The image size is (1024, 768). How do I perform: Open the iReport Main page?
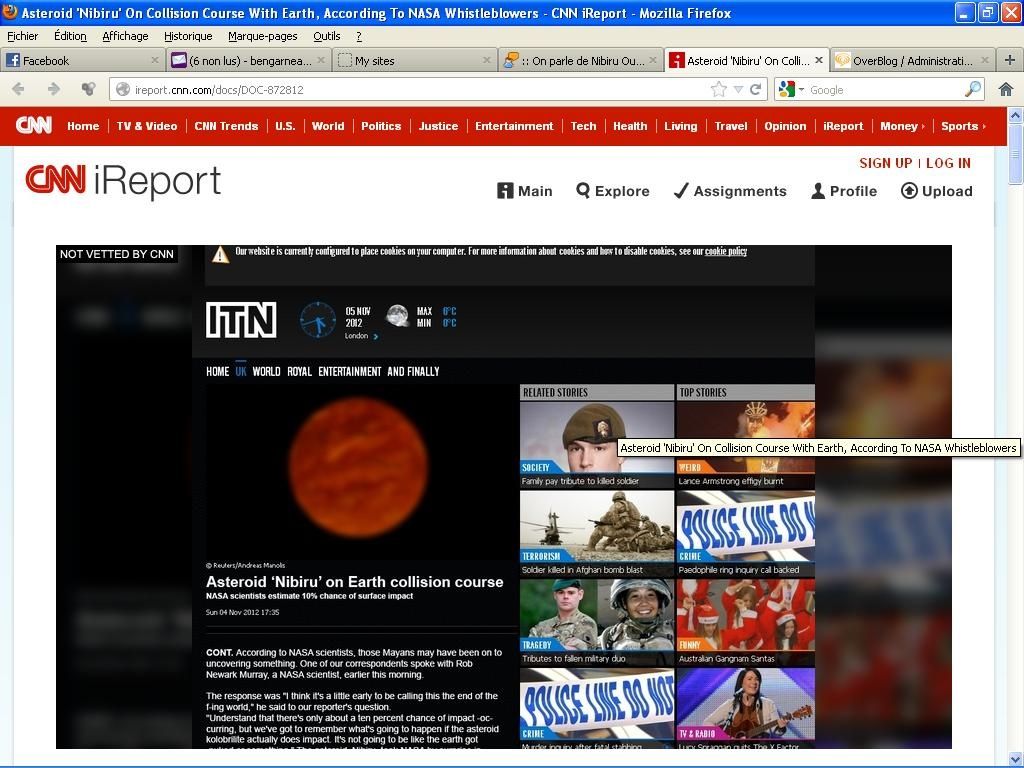(x=524, y=191)
